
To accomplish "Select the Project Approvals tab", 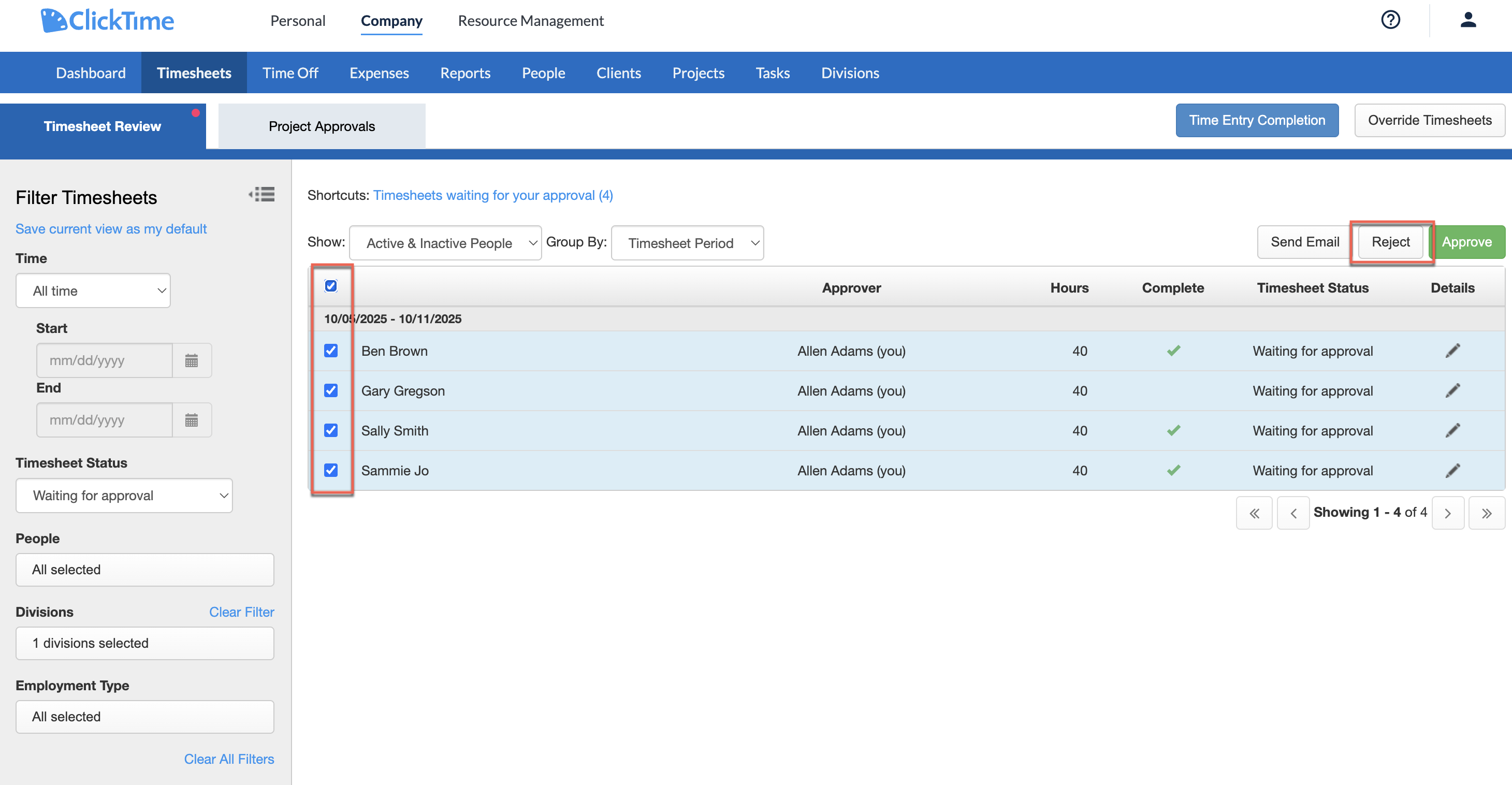I will click(x=322, y=126).
